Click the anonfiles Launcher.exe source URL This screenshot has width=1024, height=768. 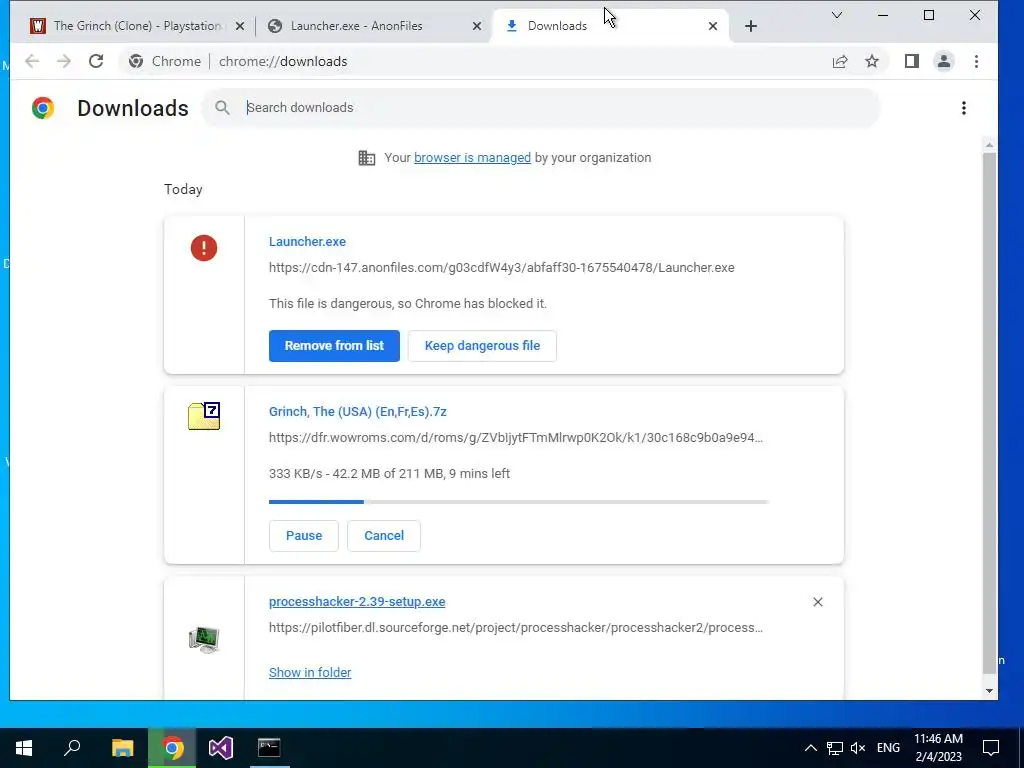(502, 268)
